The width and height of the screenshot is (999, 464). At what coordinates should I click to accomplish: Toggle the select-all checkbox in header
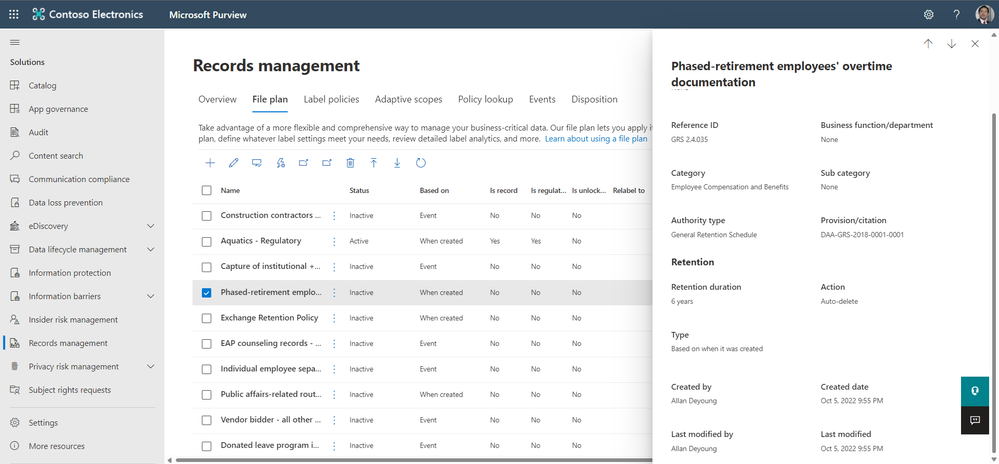pyautogui.click(x=206, y=190)
